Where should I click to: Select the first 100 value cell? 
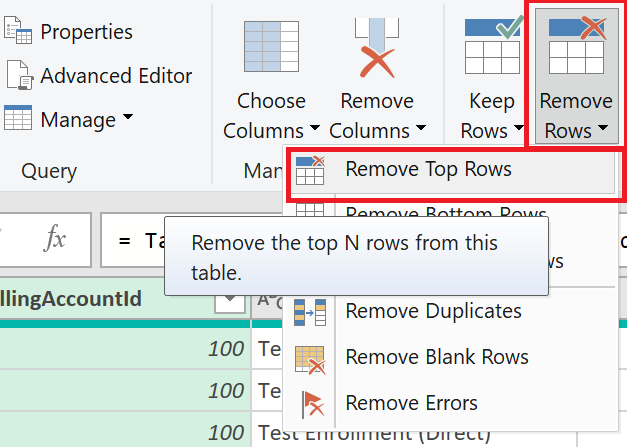pyautogui.click(x=125, y=349)
